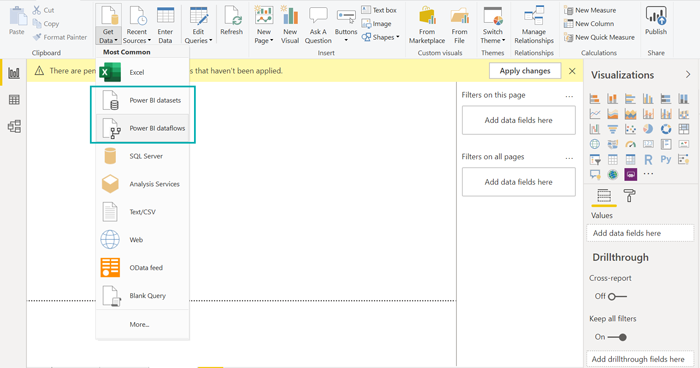
Task: Select the waterfall chart visual
Action: point(595,129)
